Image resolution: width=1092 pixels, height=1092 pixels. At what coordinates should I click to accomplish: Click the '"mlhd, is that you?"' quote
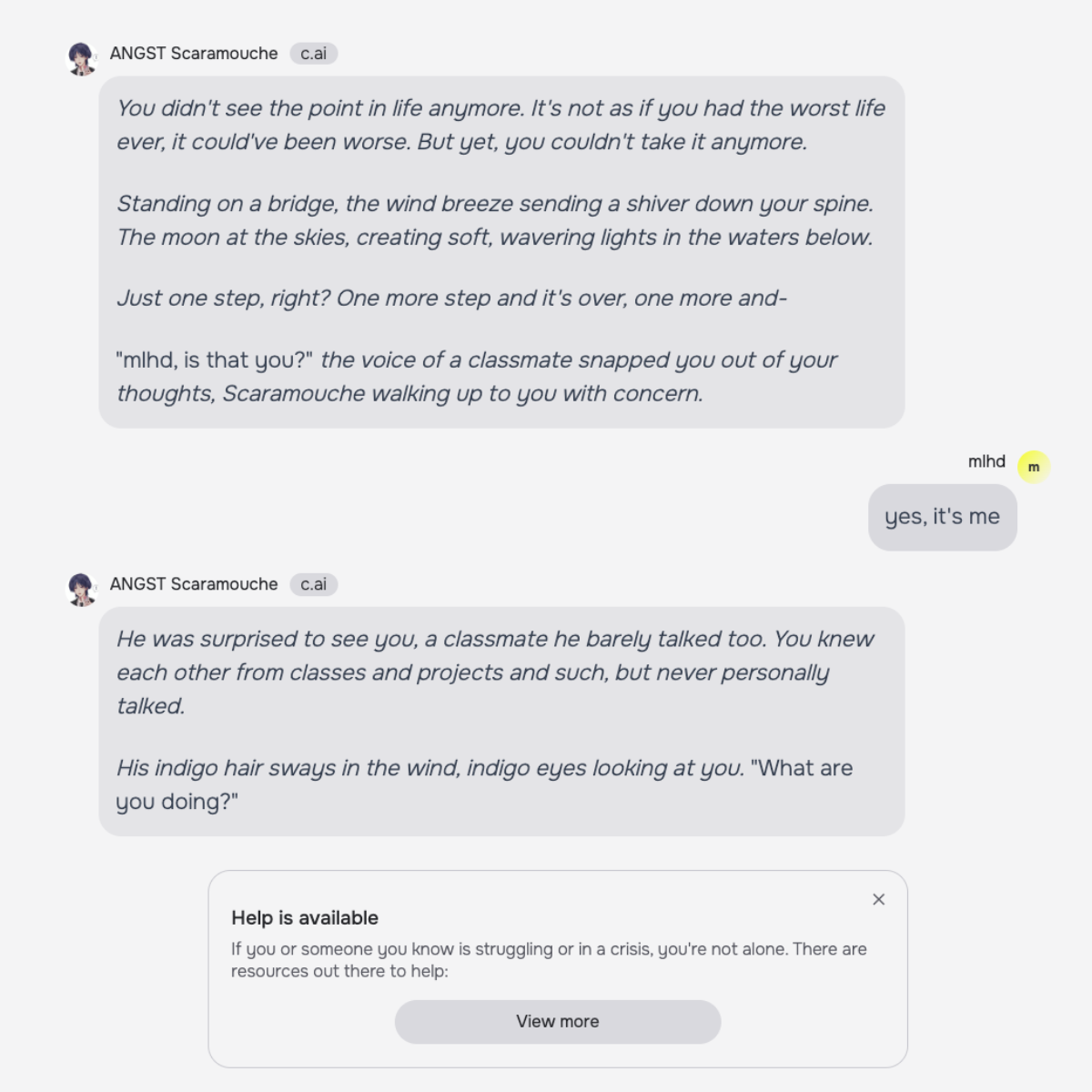(x=215, y=360)
